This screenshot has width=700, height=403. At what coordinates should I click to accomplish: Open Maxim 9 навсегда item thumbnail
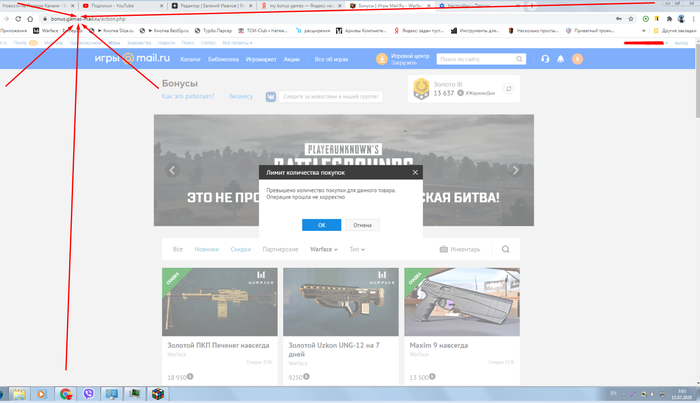tap(462, 302)
